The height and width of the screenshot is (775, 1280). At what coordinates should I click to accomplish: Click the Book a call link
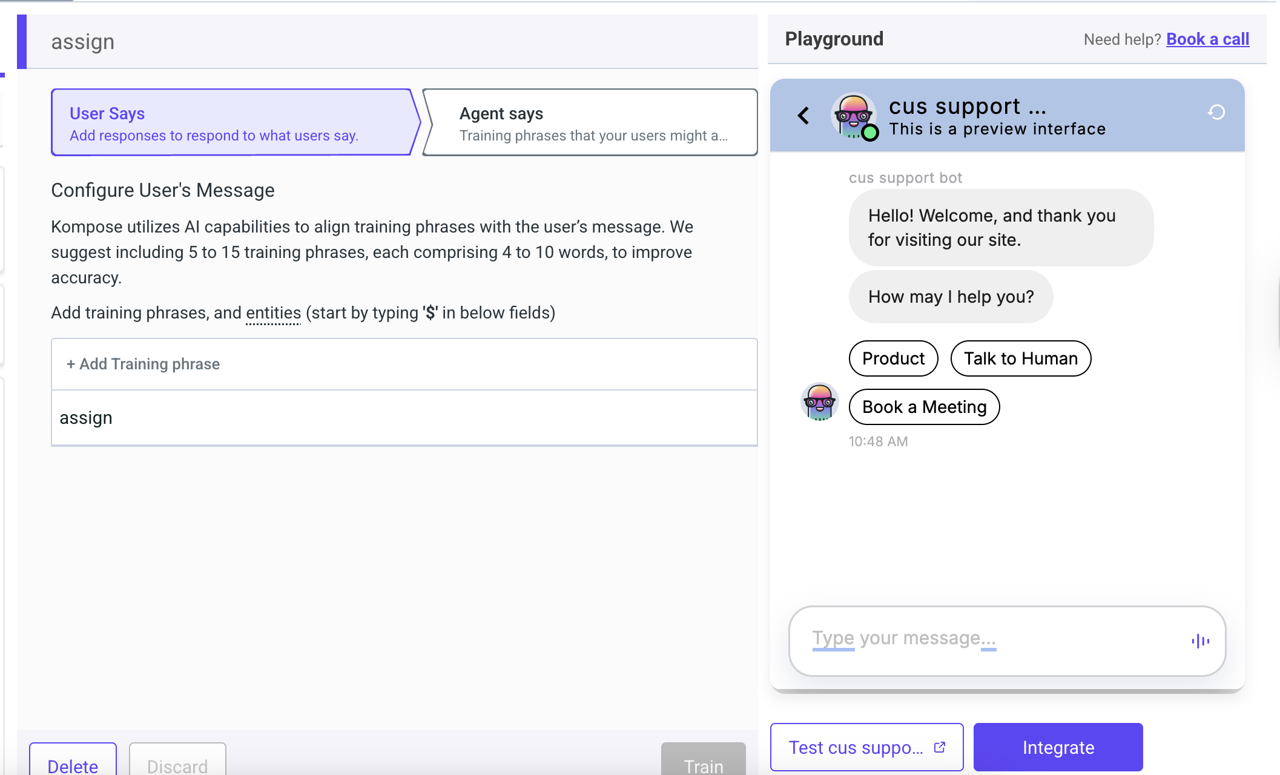pyautogui.click(x=1207, y=38)
